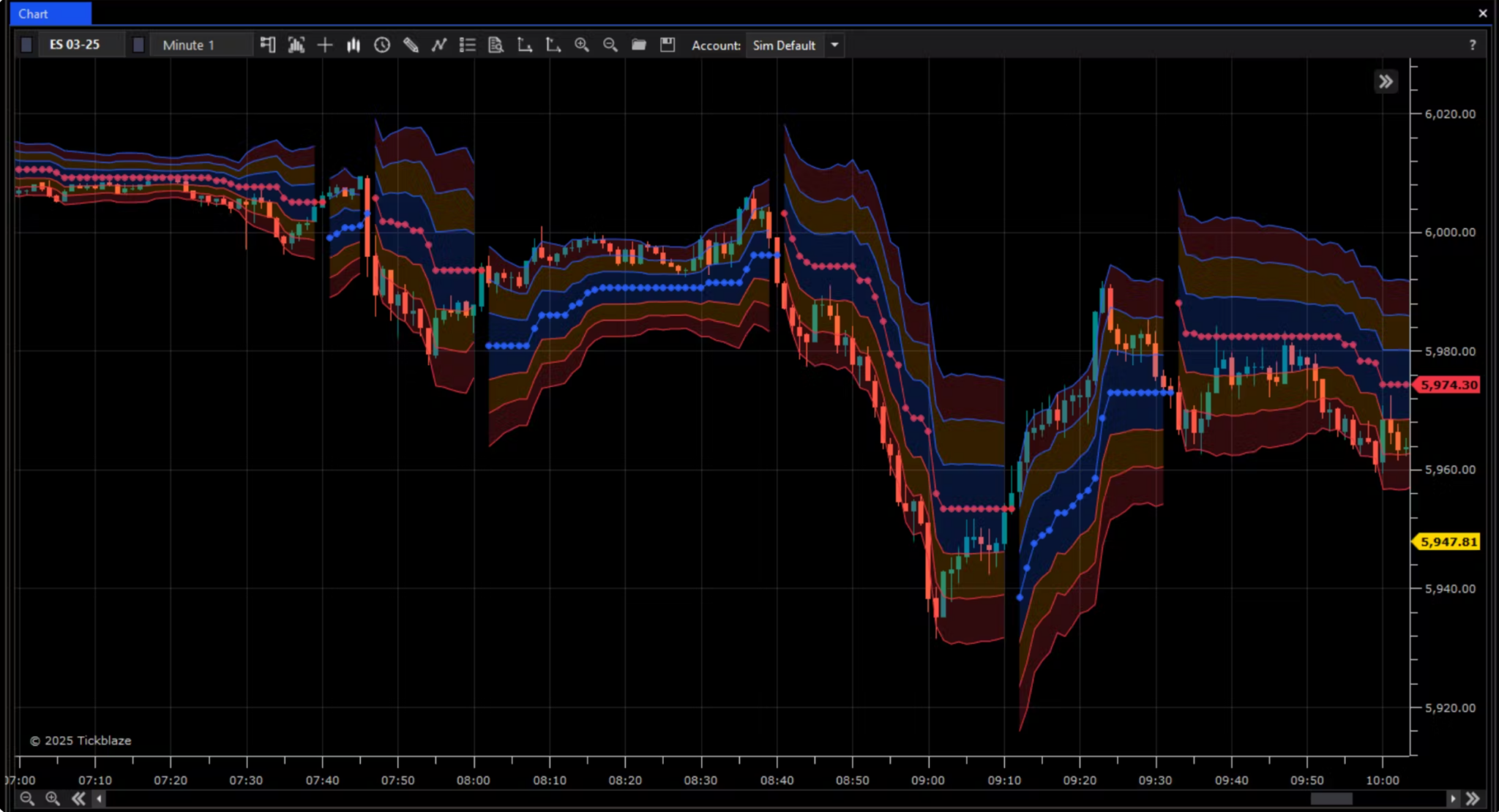Screen dimensions: 1499x812
Task: Select the crosshair cursor tool
Action: 324,45
